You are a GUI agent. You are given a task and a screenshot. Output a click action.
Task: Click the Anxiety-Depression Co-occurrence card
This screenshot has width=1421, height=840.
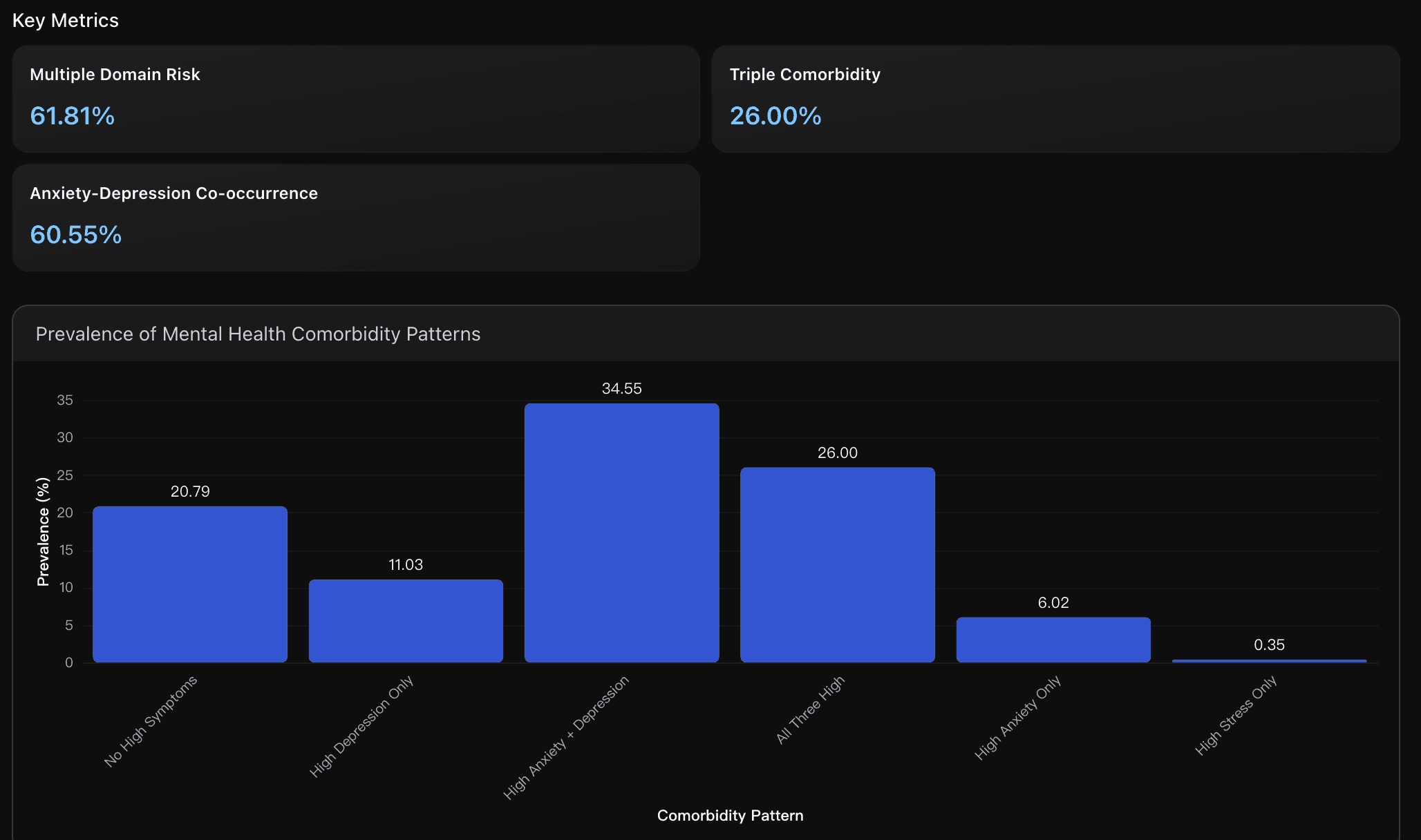(356, 218)
